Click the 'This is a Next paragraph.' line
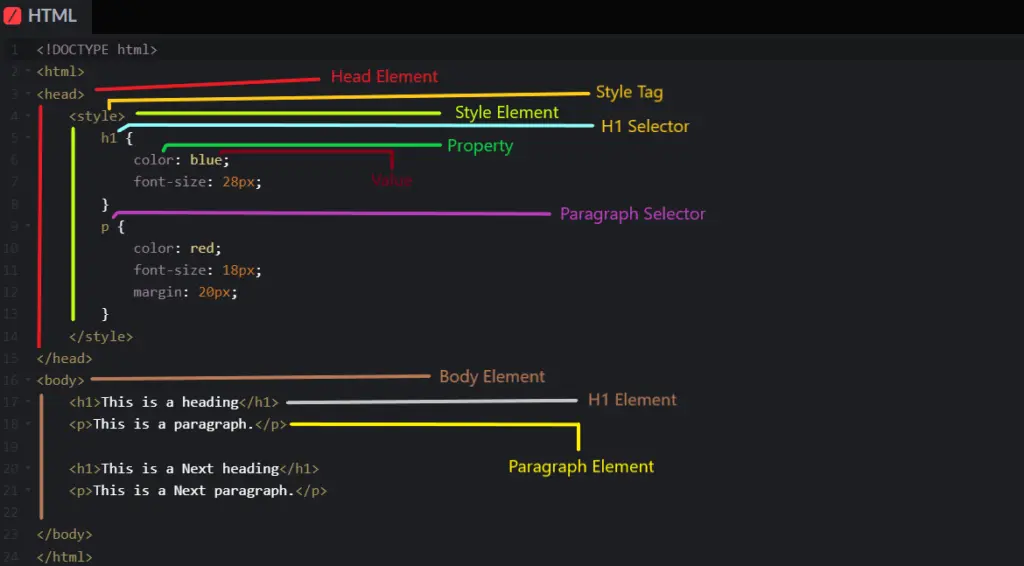 coord(198,491)
